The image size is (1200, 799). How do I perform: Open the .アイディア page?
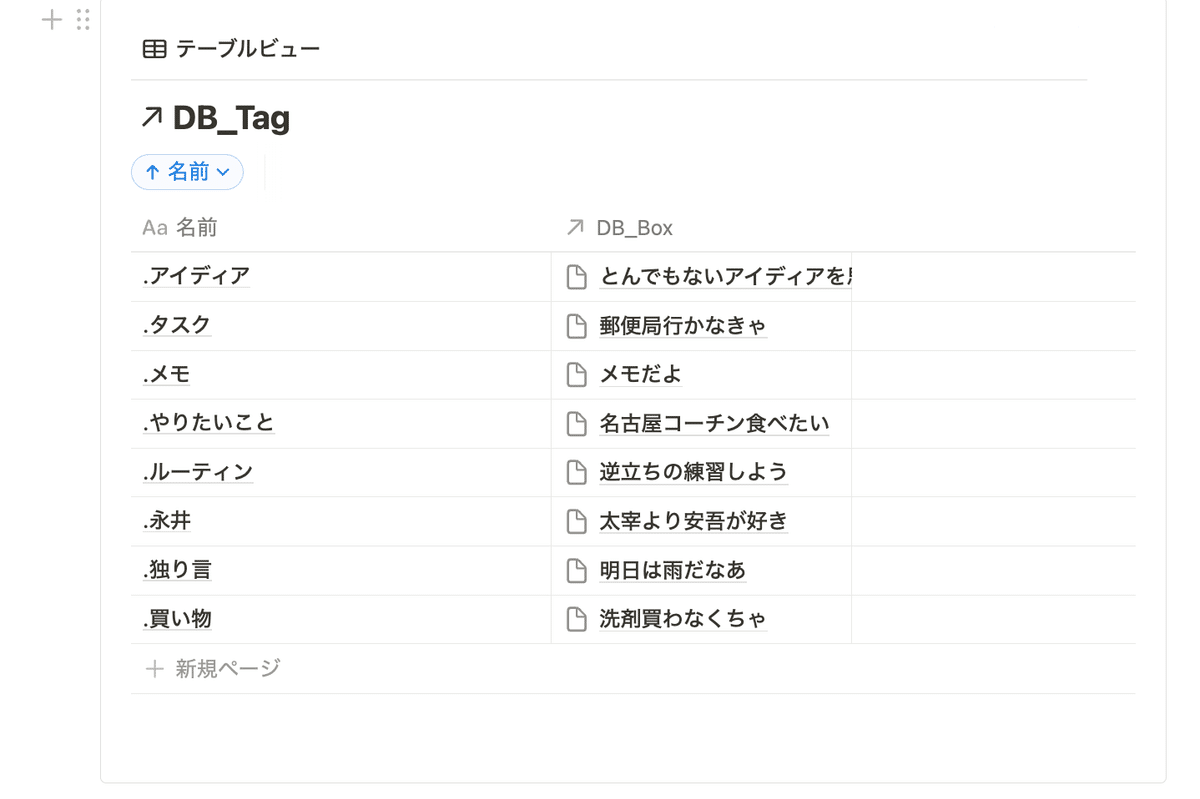(196, 276)
